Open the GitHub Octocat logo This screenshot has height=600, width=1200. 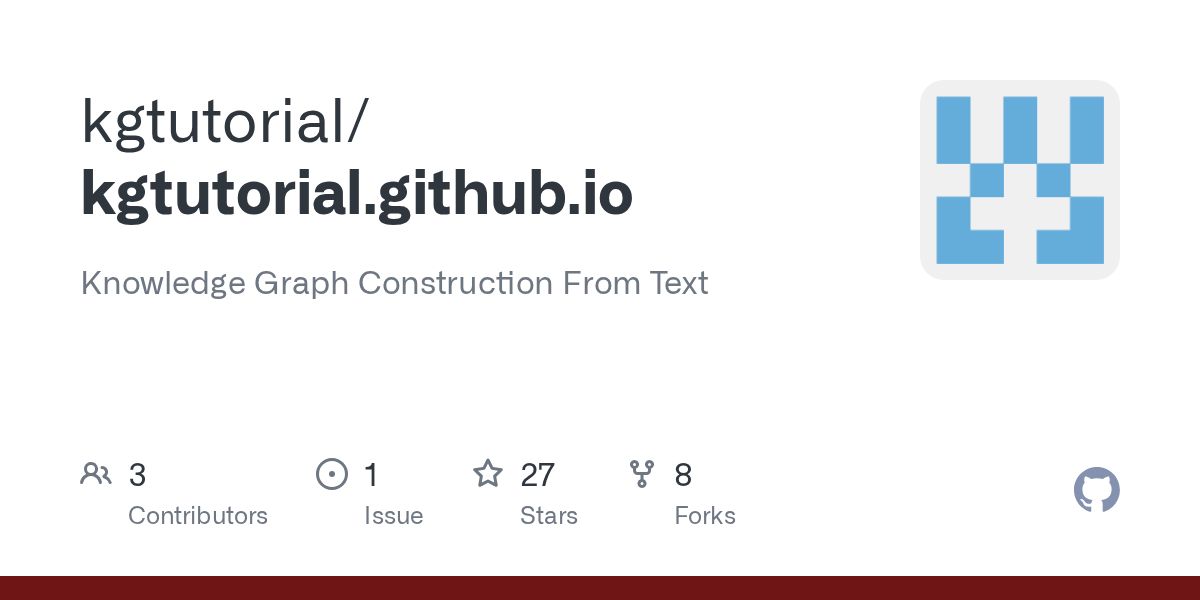pos(1097,490)
